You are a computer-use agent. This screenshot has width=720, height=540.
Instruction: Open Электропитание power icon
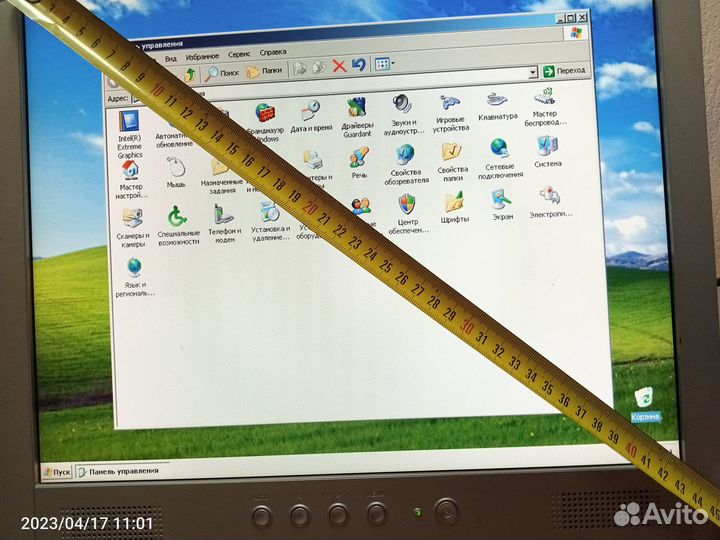(550, 202)
